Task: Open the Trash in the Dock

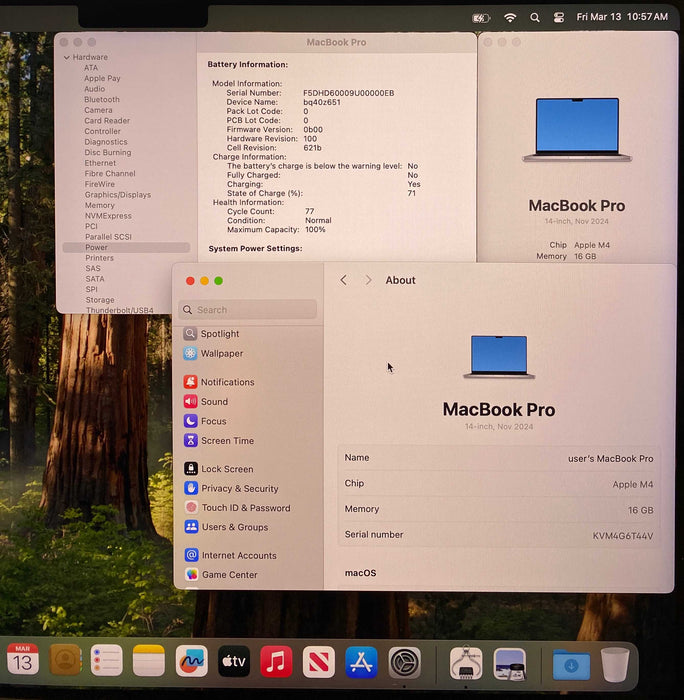Action: tap(615, 665)
